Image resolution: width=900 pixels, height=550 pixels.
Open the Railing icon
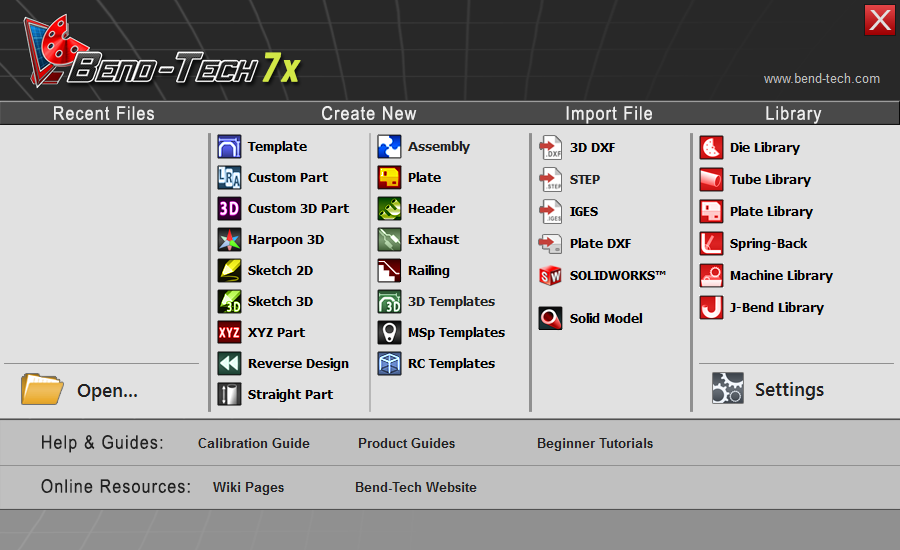coord(389,270)
